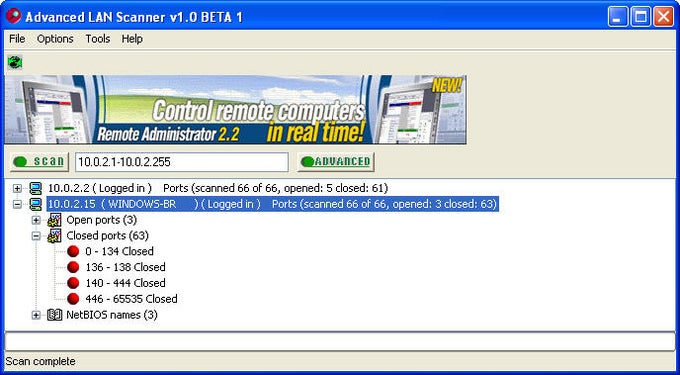This screenshot has width=680, height=375.
Task: Select the NetBIOS names (3) label
Action: (111, 315)
